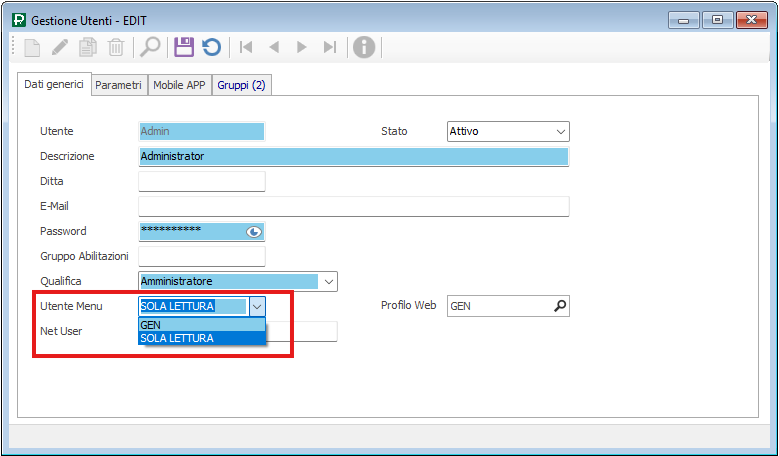Image resolution: width=779 pixels, height=456 pixels.
Task: Open the Mobile APP tab
Action: point(179,86)
